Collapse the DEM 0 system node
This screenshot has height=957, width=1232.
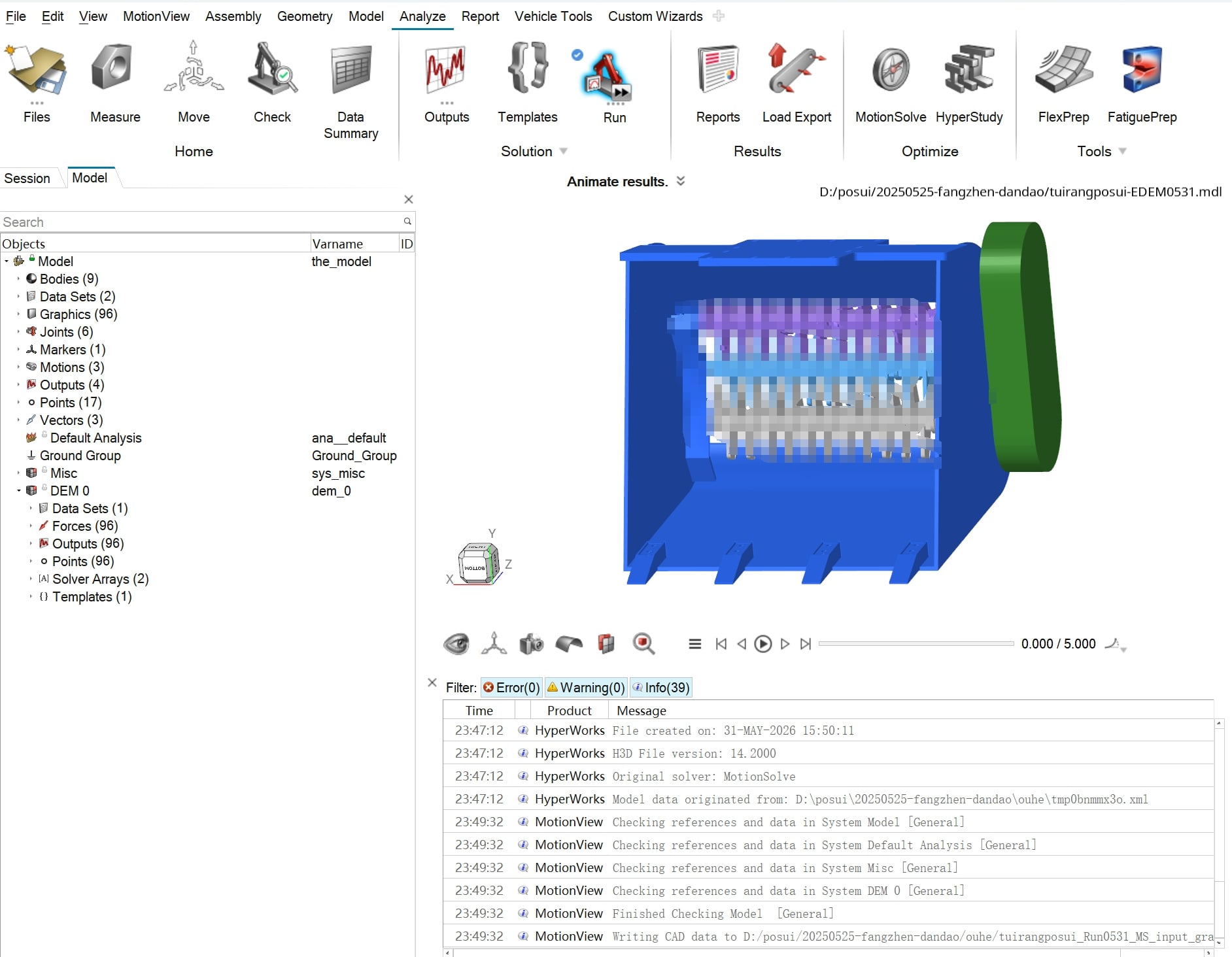click(18, 491)
